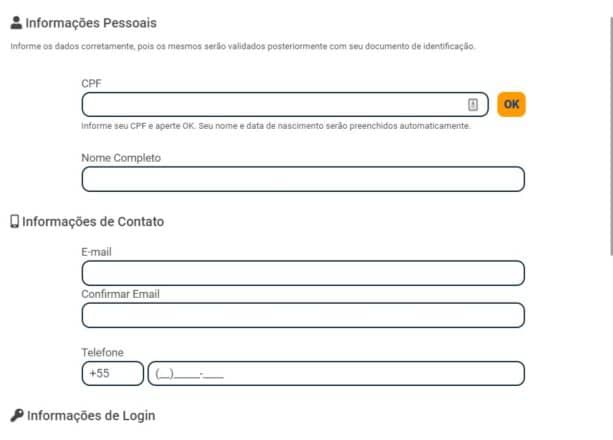
Task: Click the Informações de Login heading text
Action: [x=91, y=415]
